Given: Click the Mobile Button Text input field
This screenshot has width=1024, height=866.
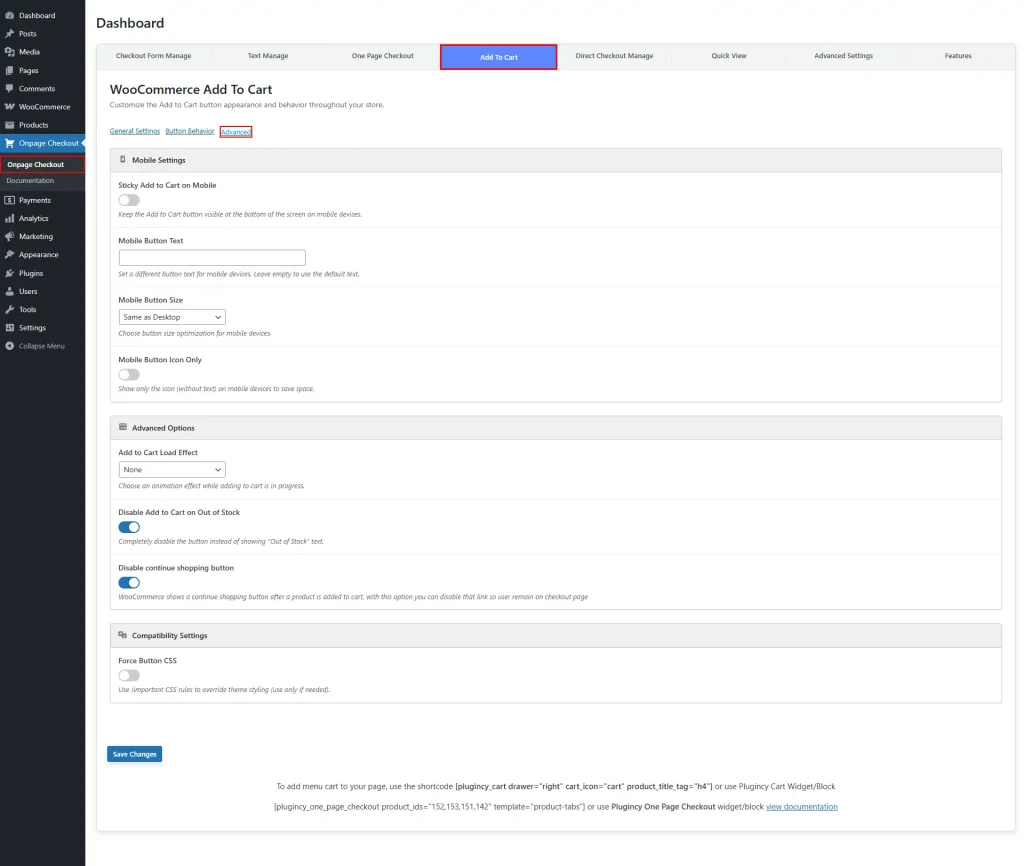Looking at the screenshot, I should click(x=212, y=258).
